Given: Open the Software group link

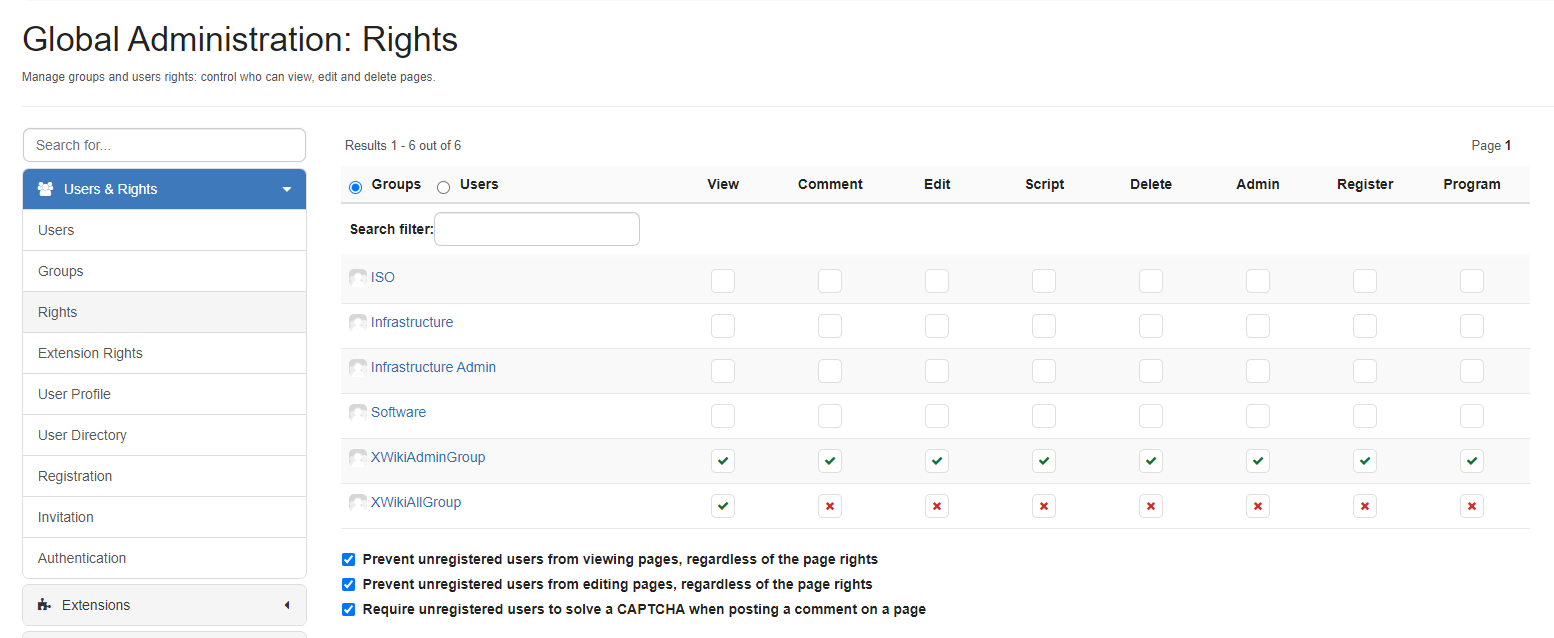Looking at the screenshot, I should (x=398, y=412).
